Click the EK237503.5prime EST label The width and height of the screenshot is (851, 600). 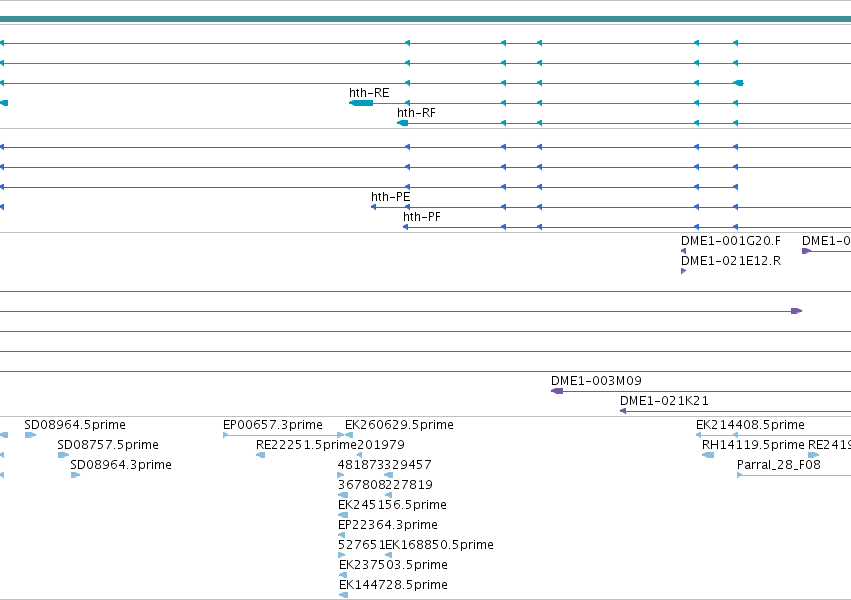(x=393, y=565)
